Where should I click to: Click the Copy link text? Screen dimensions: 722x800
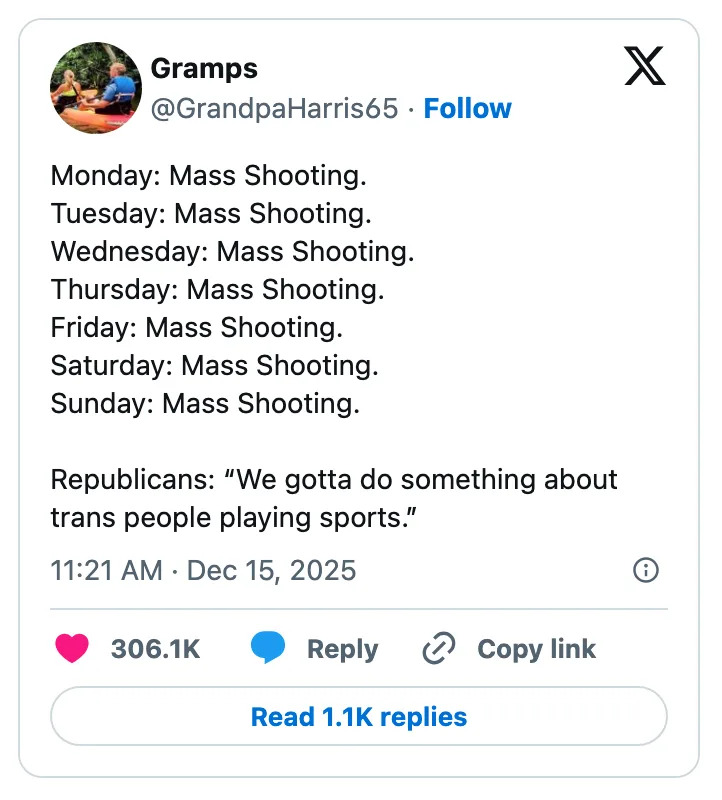point(536,649)
